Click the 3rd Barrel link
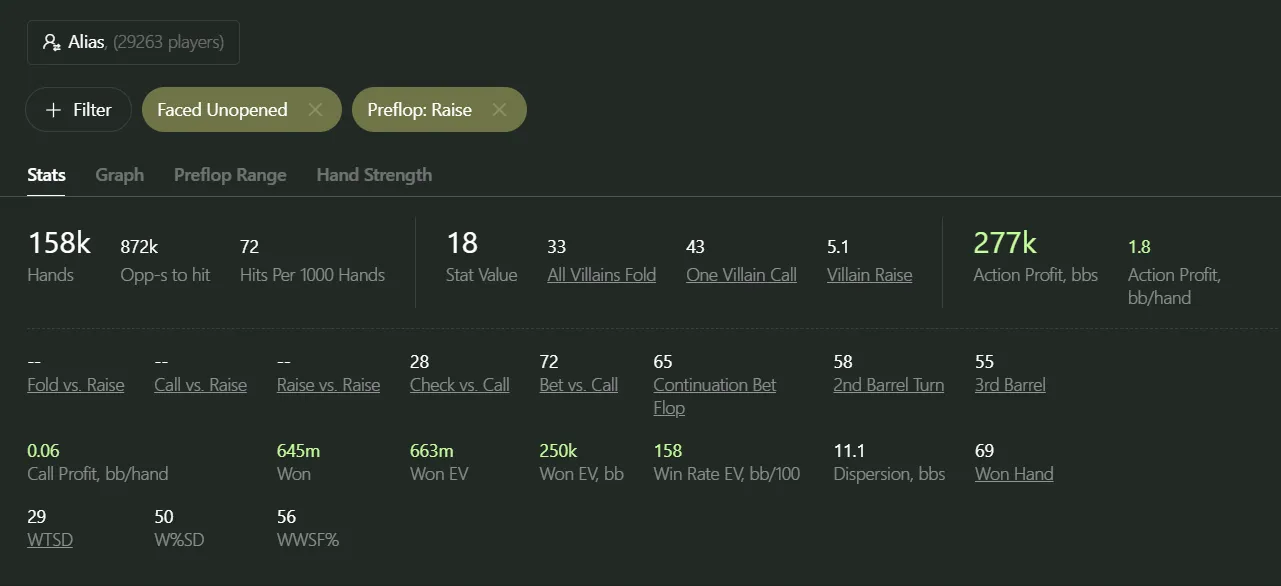Viewport: 1281px width, 586px height. coord(1010,385)
